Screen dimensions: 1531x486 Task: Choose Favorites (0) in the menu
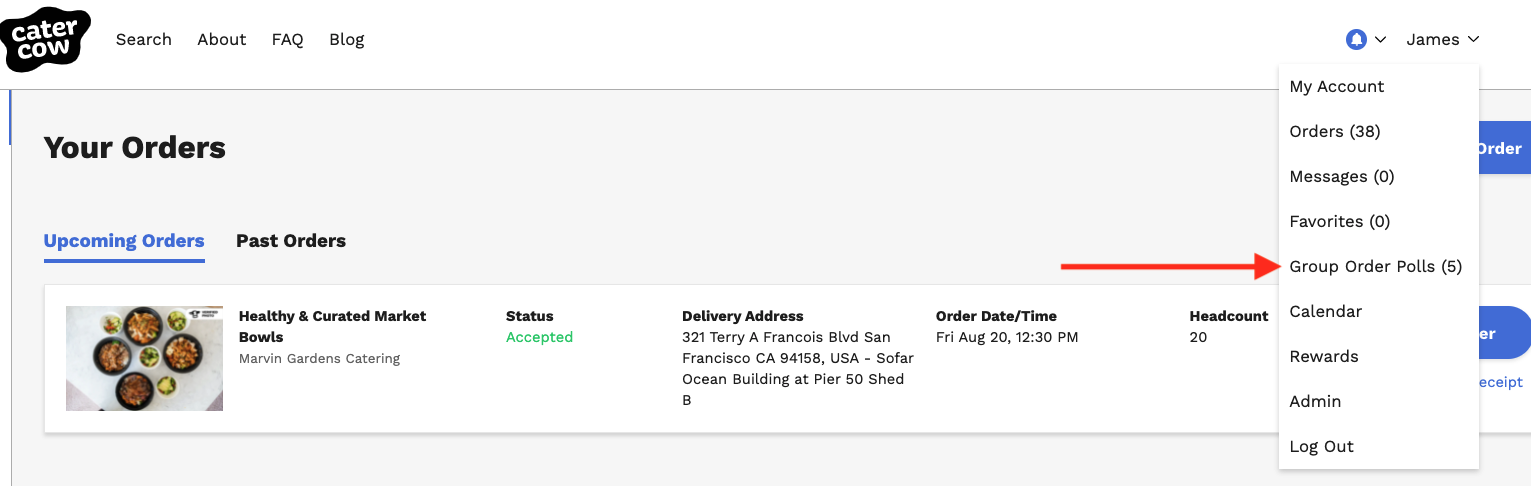1340,222
